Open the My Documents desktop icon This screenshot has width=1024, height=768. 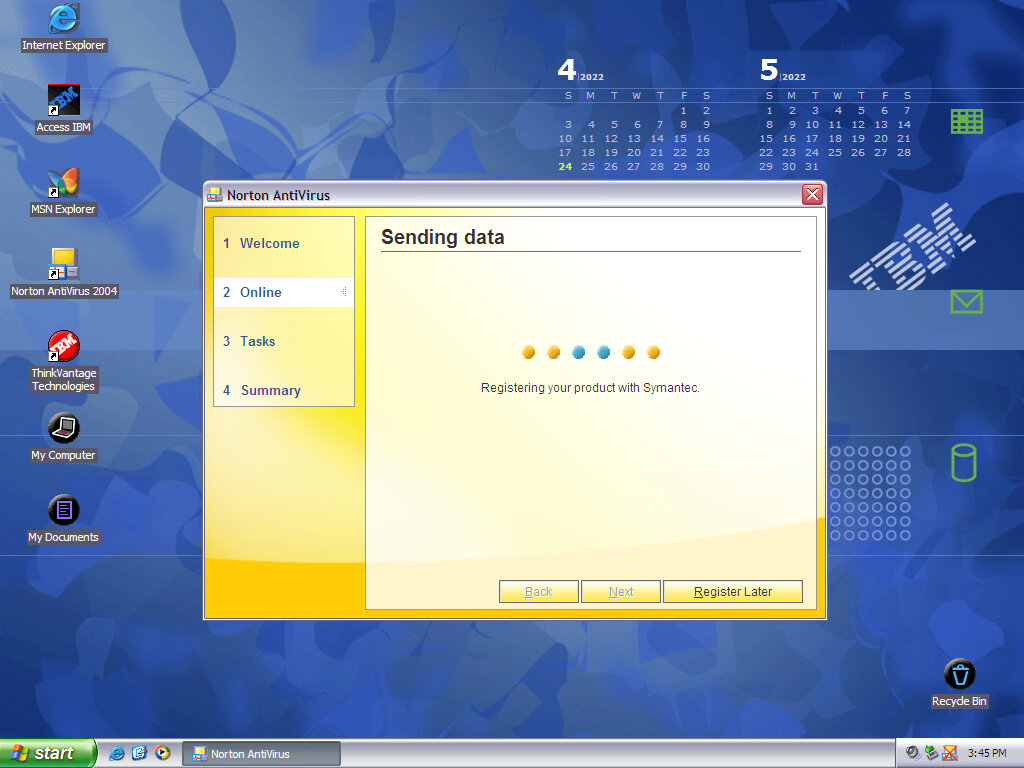tap(64, 511)
